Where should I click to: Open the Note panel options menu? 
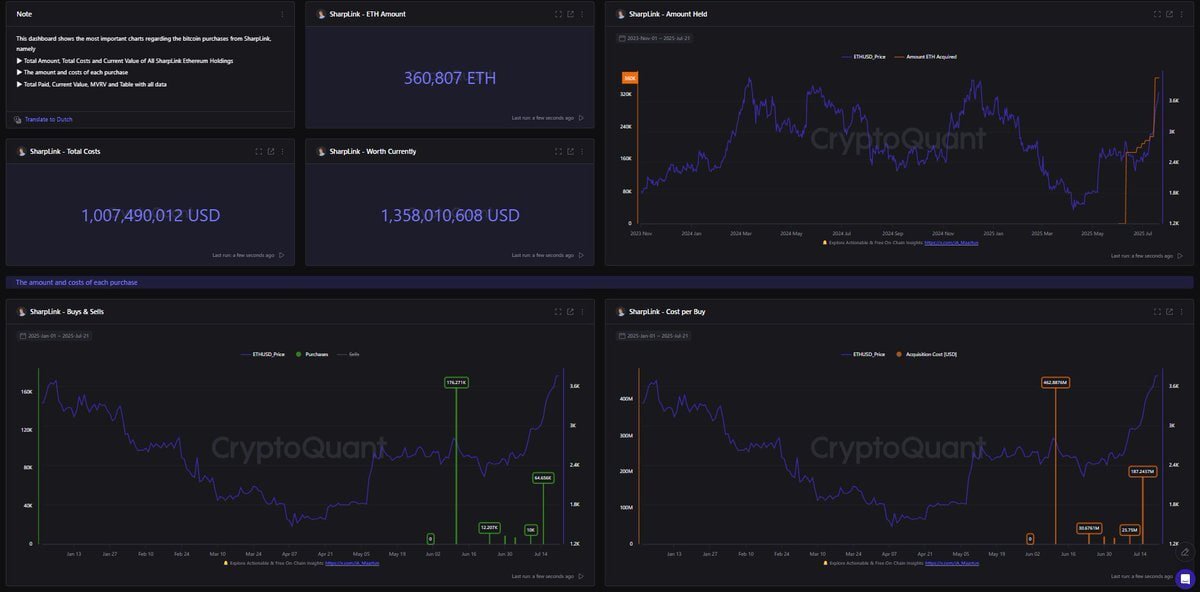[x=282, y=14]
